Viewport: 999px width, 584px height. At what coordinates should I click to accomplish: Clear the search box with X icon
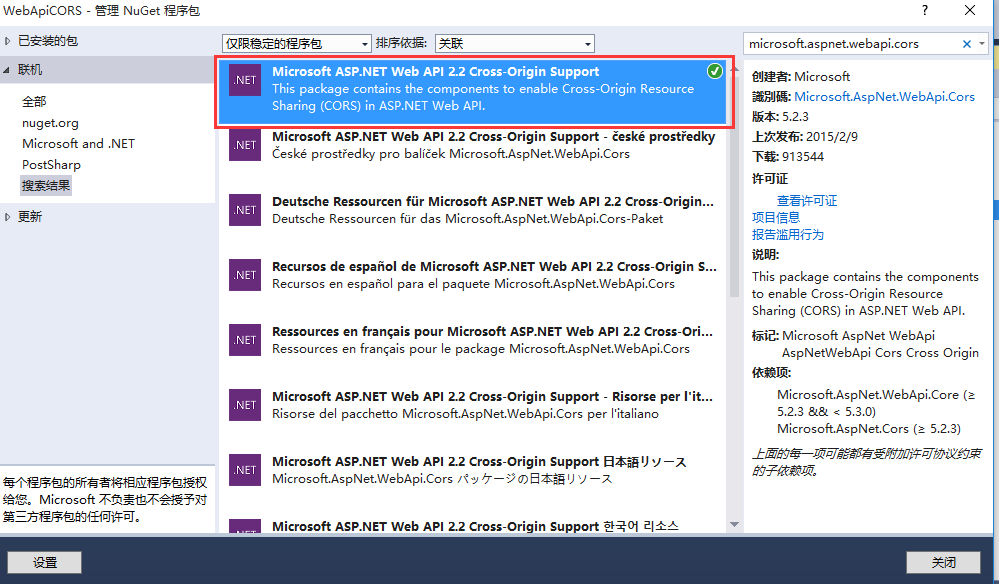(x=967, y=44)
